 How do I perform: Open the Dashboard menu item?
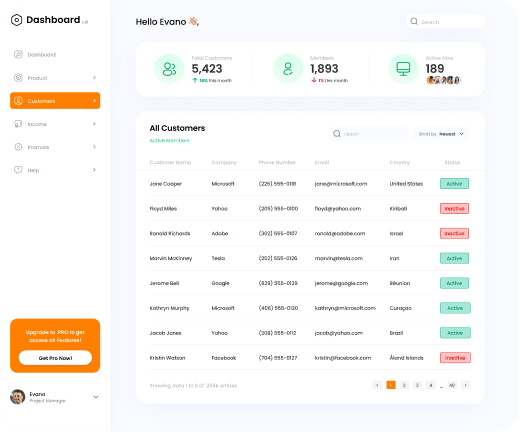55,54
